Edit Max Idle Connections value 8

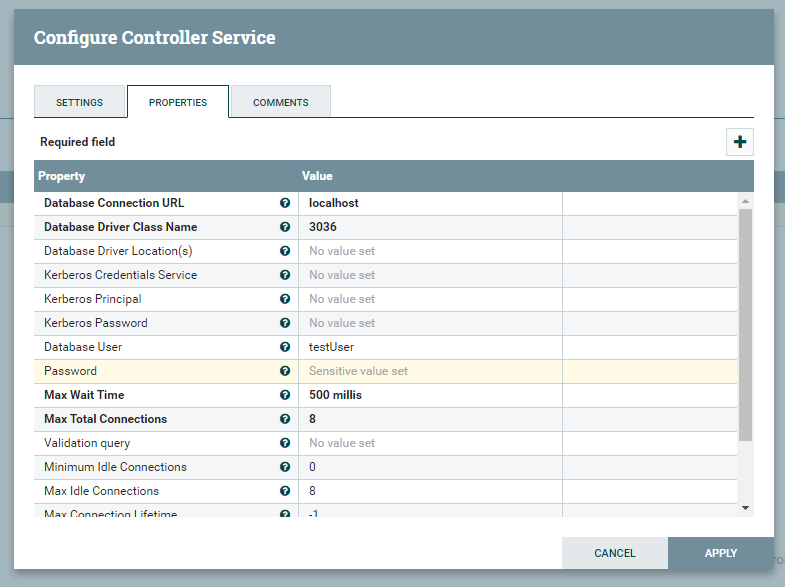(430, 491)
